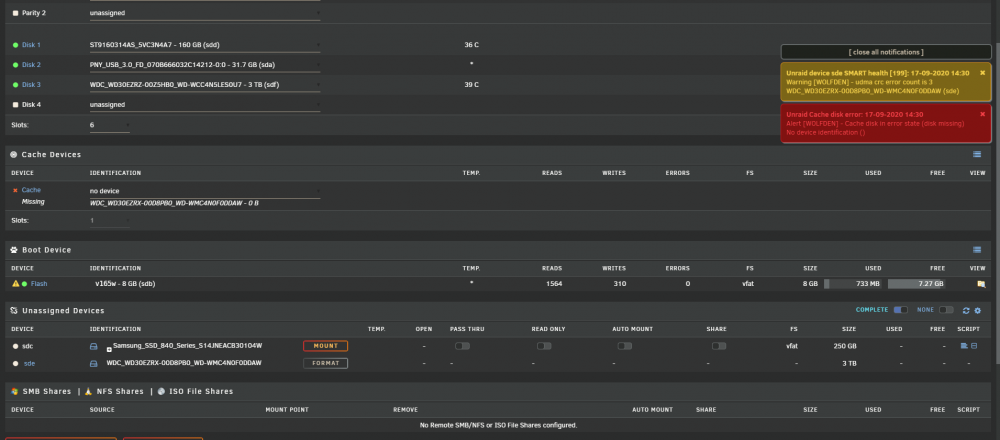Open Cache device dropdown showing no device
The width and height of the screenshot is (1000, 440).
pos(205,191)
